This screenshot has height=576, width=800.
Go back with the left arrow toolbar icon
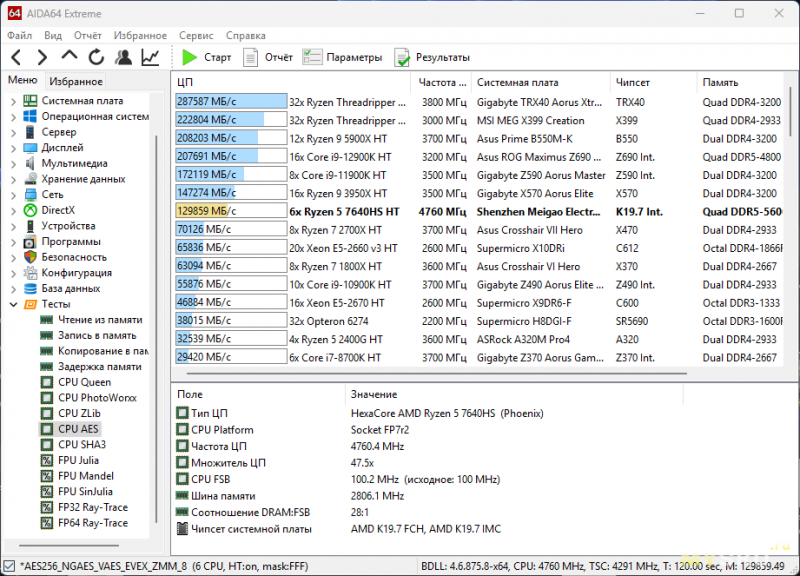16,57
